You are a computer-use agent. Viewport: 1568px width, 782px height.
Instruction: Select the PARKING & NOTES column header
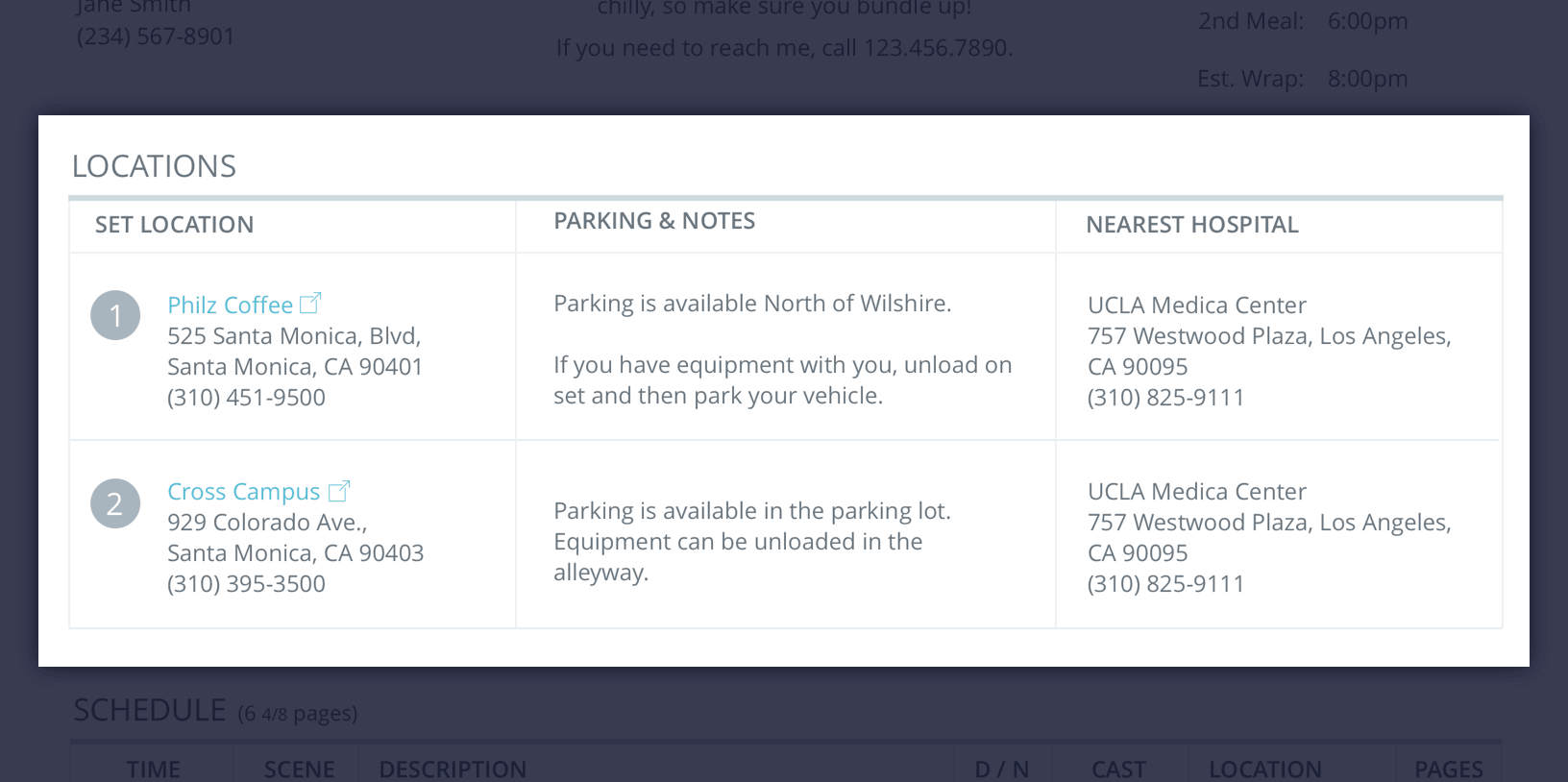click(x=654, y=221)
